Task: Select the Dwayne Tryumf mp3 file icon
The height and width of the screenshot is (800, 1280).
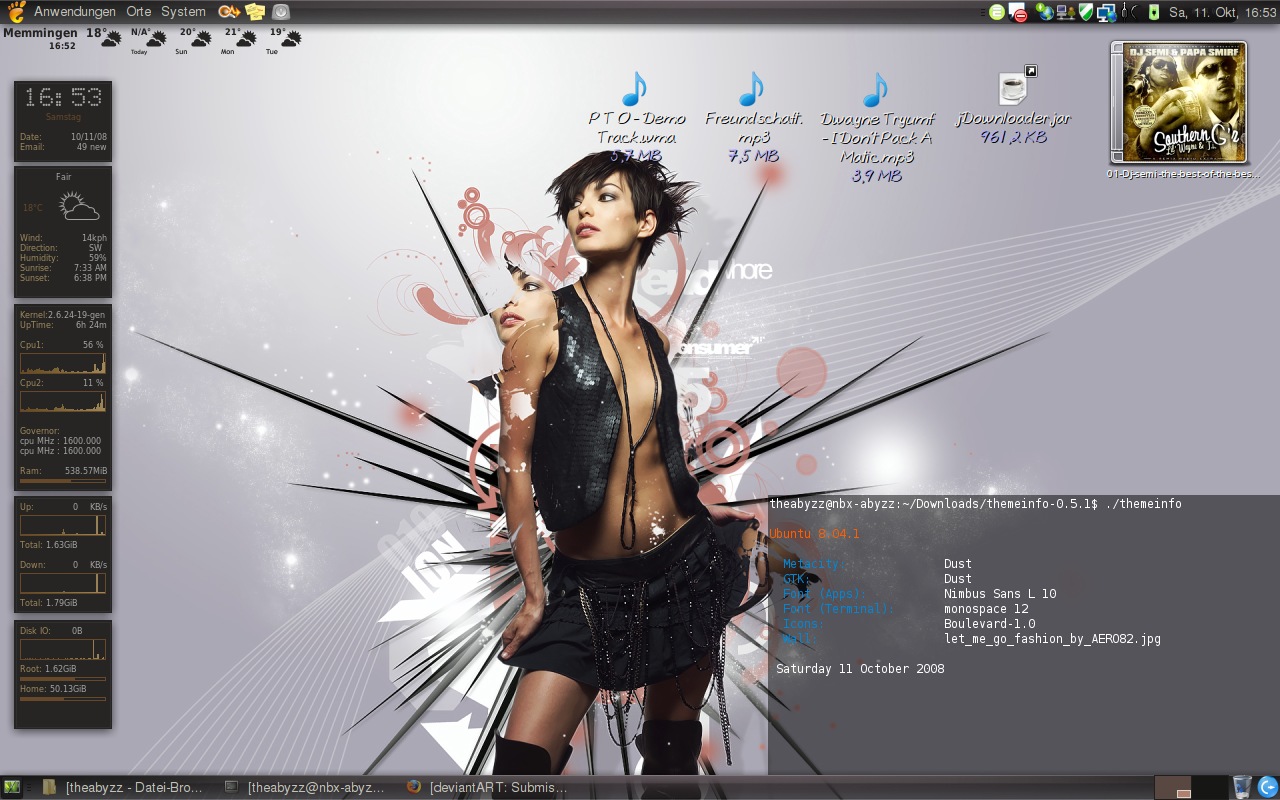Action: click(x=875, y=89)
